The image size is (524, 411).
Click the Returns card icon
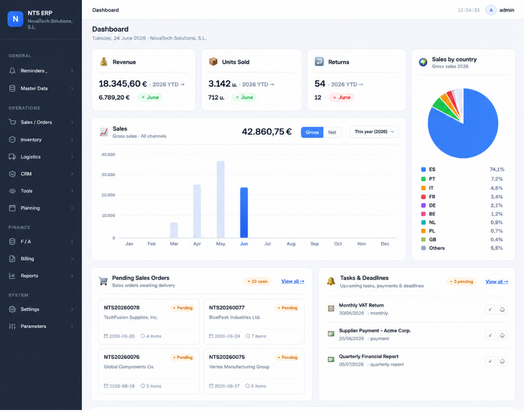click(319, 61)
